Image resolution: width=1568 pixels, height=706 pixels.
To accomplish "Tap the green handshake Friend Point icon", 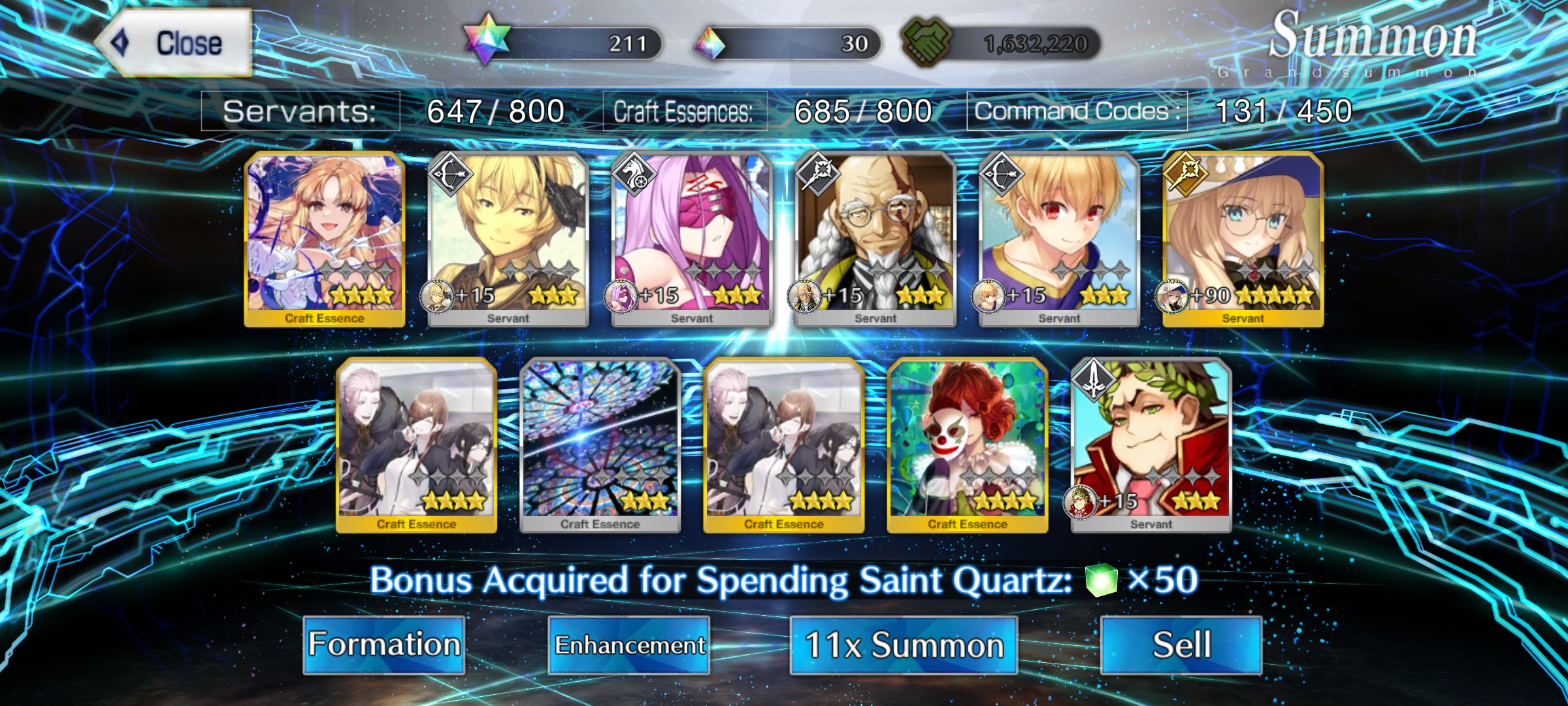I will coord(926,42).
